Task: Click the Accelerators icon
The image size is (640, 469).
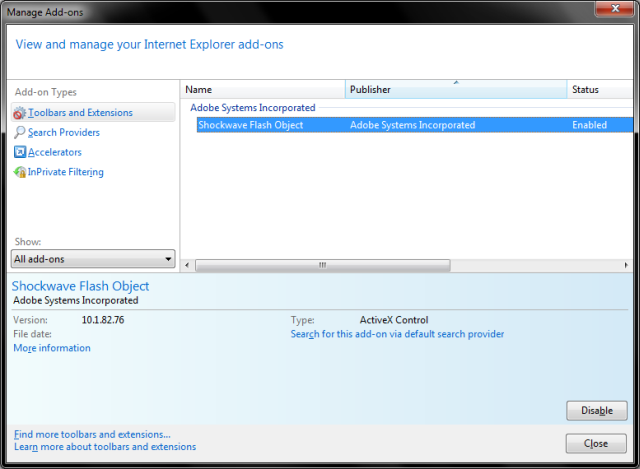Action: (x=20, y=152)
